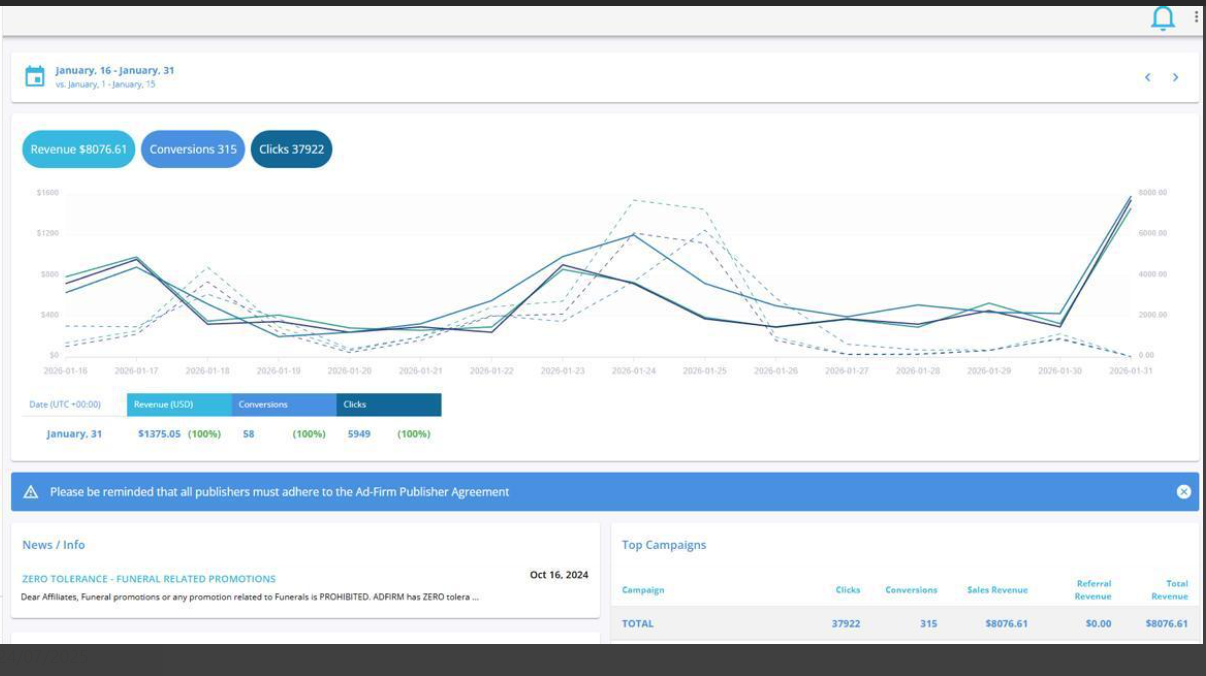
Task: Click the January, 31 date row
Action: [x=74, y=434]
